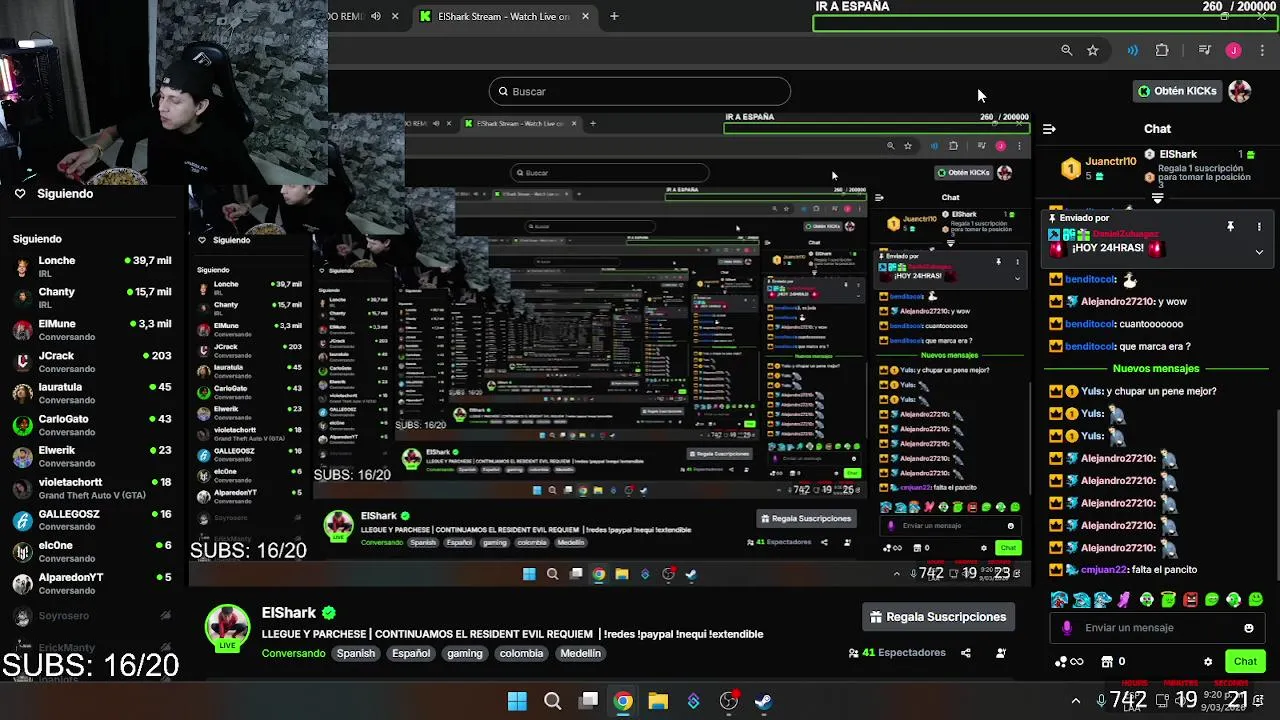Insert the first blue shark emote
1280x720 pixels.
(1059, 600)
